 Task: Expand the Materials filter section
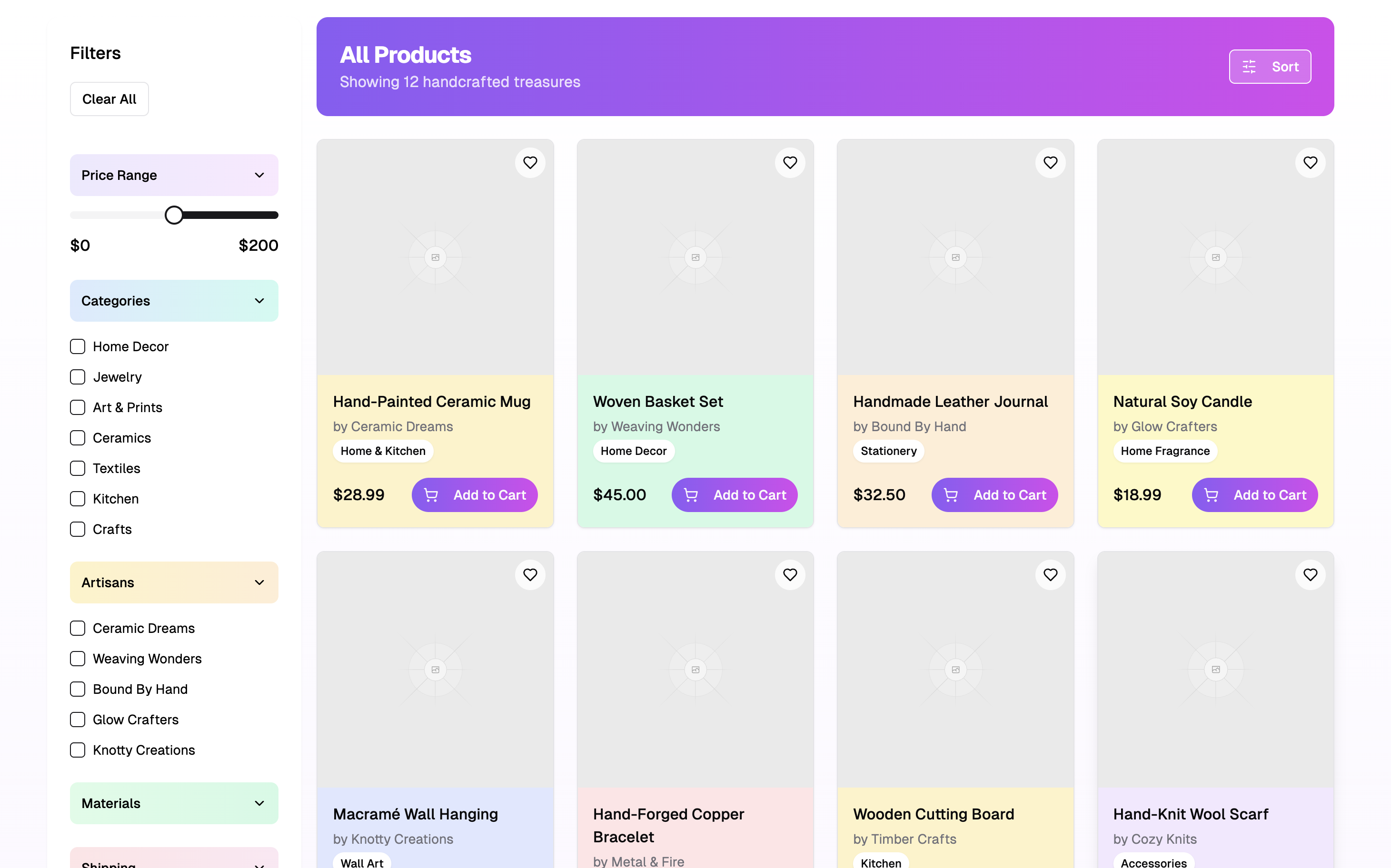click(173, 803)
